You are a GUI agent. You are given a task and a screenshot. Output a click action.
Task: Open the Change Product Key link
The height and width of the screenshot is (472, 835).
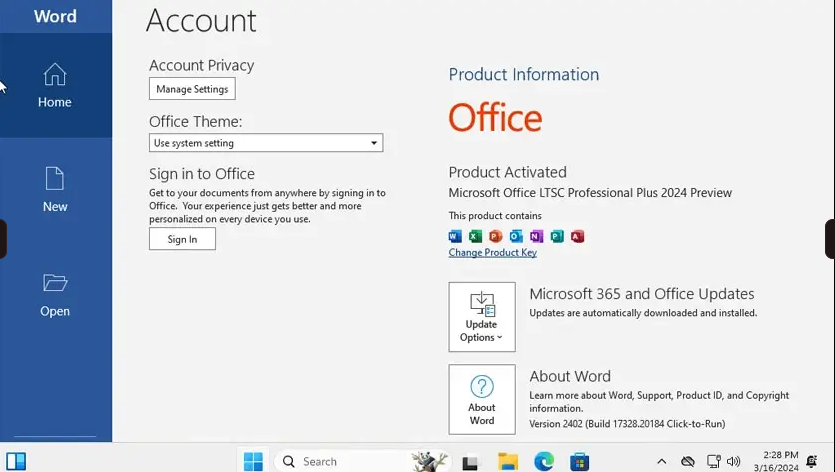(x=493, y=253)
